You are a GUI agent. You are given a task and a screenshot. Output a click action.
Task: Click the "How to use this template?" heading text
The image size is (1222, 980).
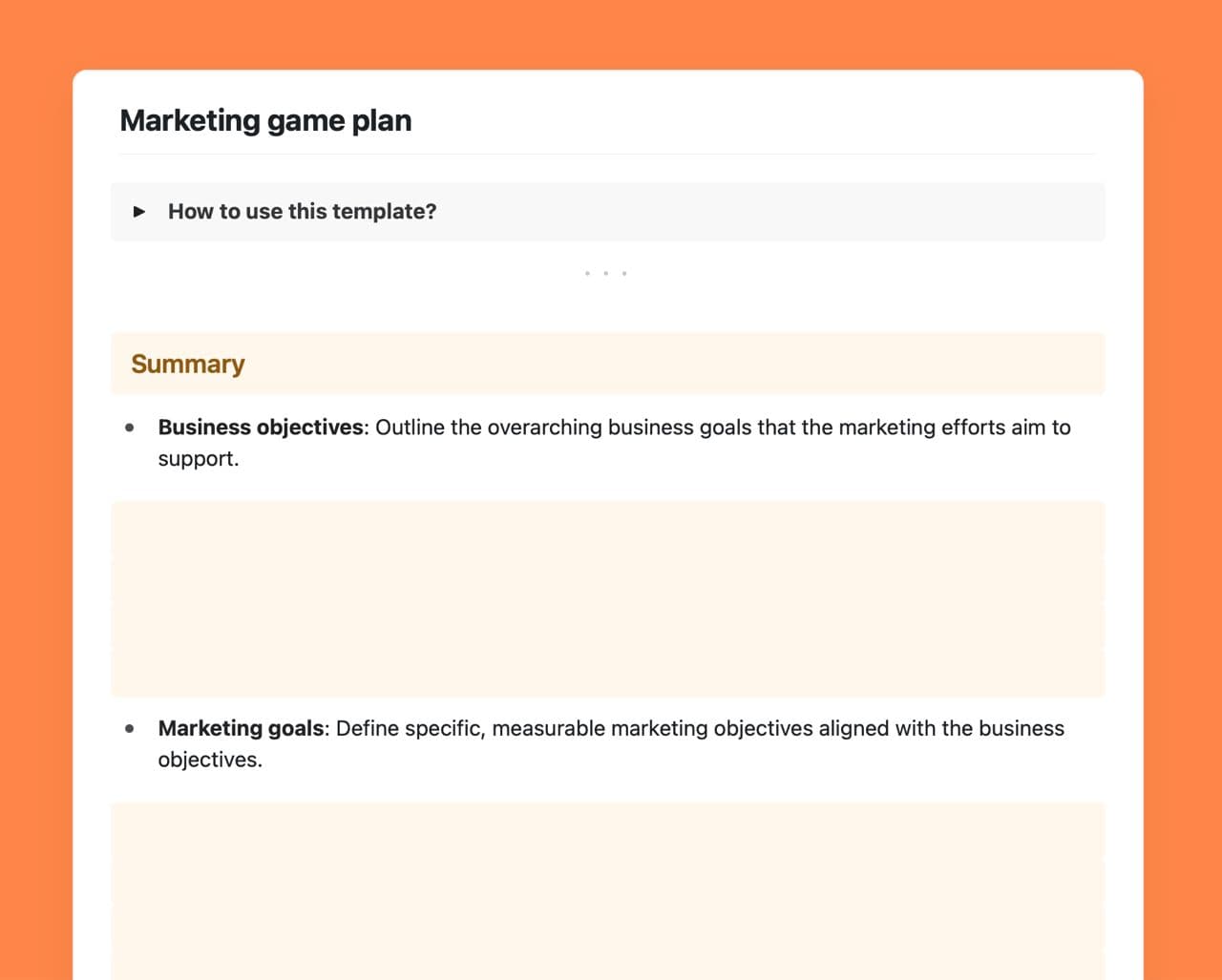tap(302, 212)
